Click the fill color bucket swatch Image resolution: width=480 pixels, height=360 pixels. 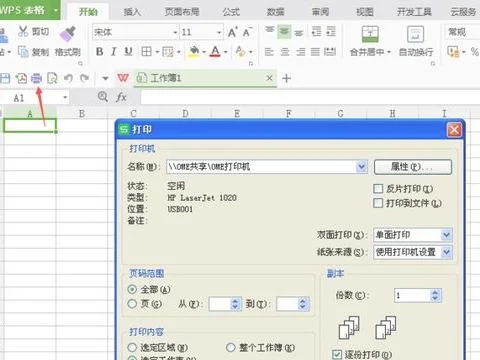194,52
